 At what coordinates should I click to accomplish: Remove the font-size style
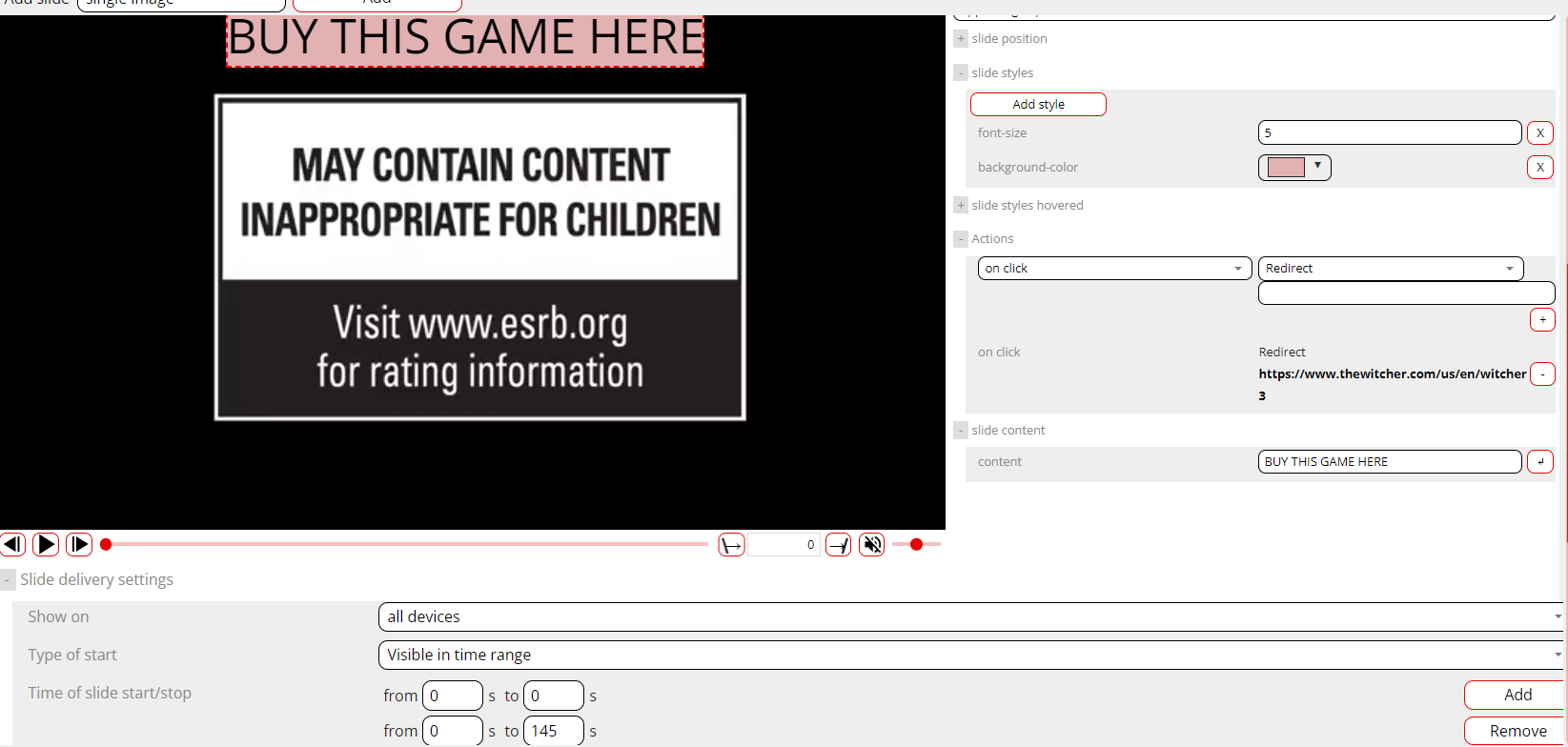(1539, 133)
